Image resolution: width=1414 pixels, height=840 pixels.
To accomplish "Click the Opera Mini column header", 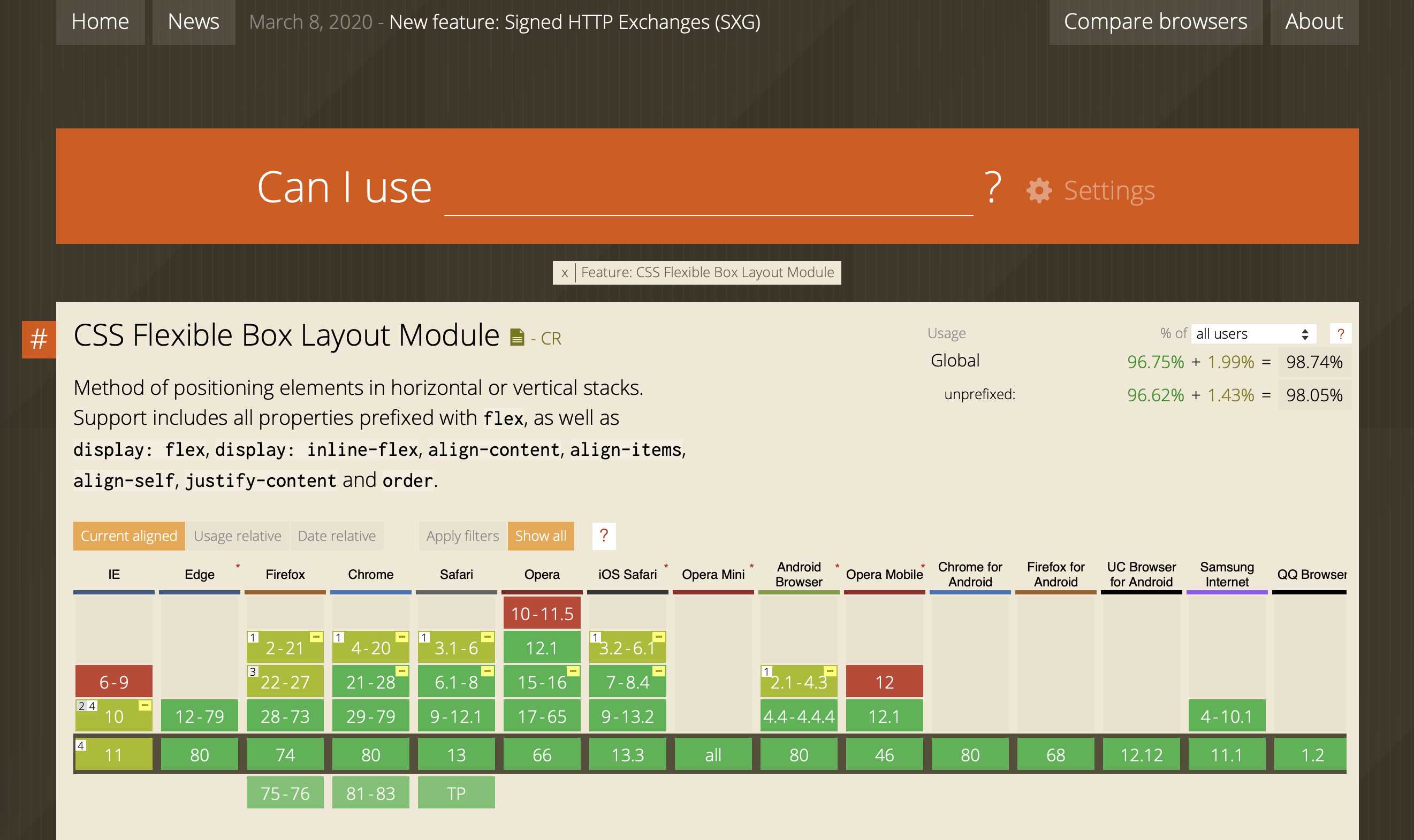I will (713, 575).
